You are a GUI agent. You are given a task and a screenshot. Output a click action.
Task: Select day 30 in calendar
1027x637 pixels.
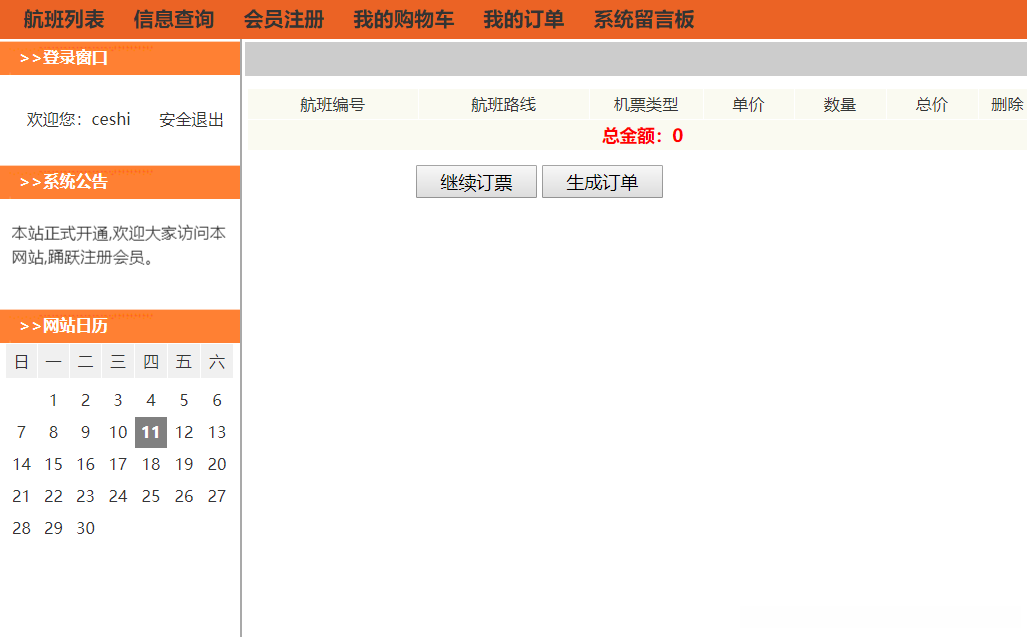85,528
